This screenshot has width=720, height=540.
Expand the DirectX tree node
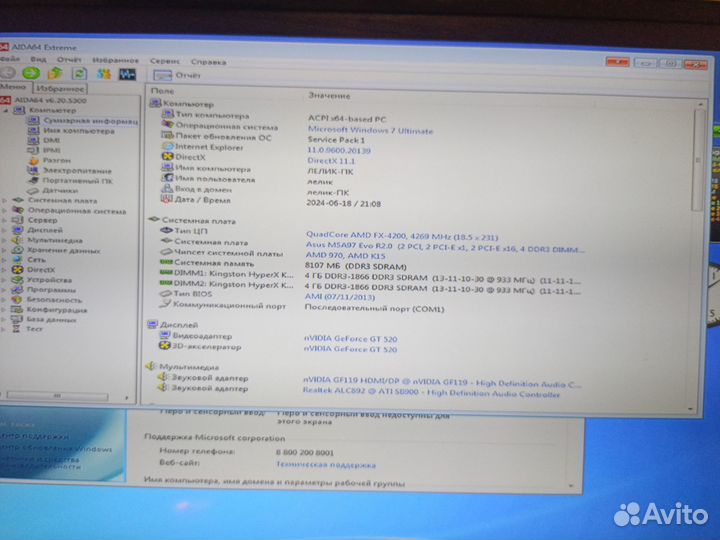coord(5,270)
